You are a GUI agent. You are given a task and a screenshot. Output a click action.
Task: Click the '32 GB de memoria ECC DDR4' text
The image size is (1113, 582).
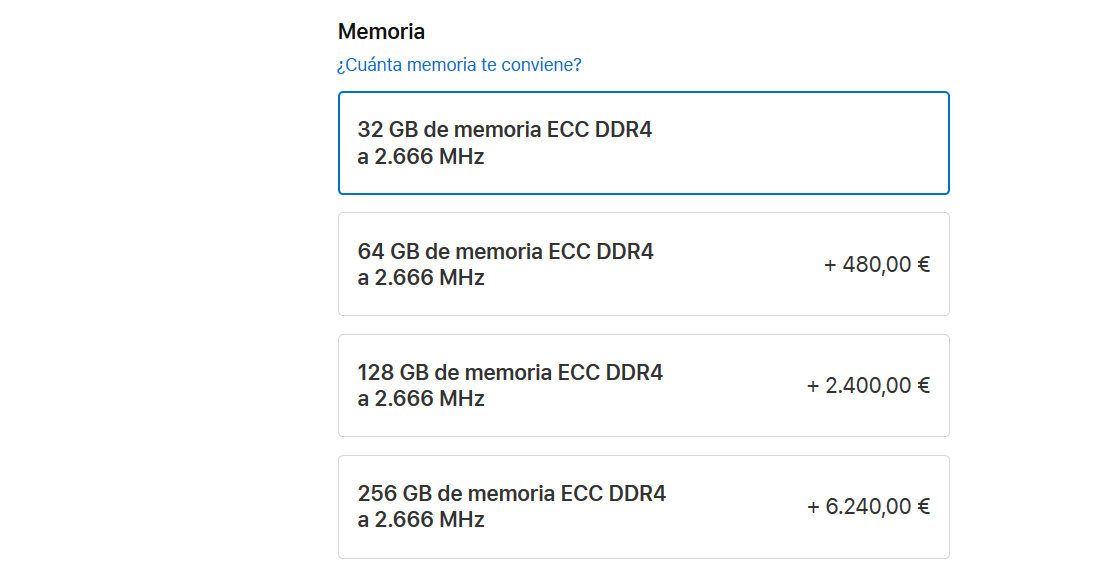pos(505,129)
